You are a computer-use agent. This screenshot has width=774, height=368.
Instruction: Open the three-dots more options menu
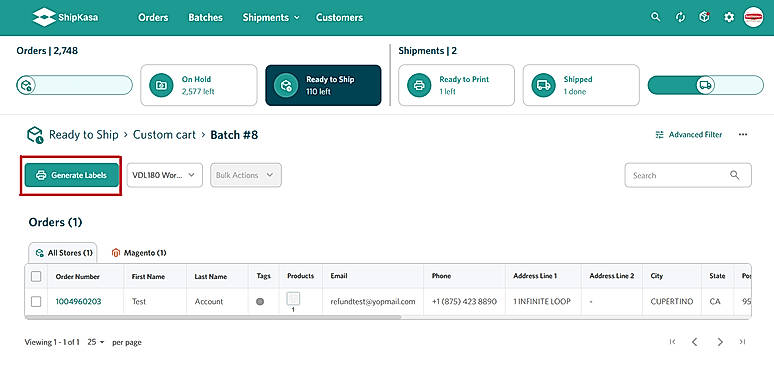(x=743, y=135)
